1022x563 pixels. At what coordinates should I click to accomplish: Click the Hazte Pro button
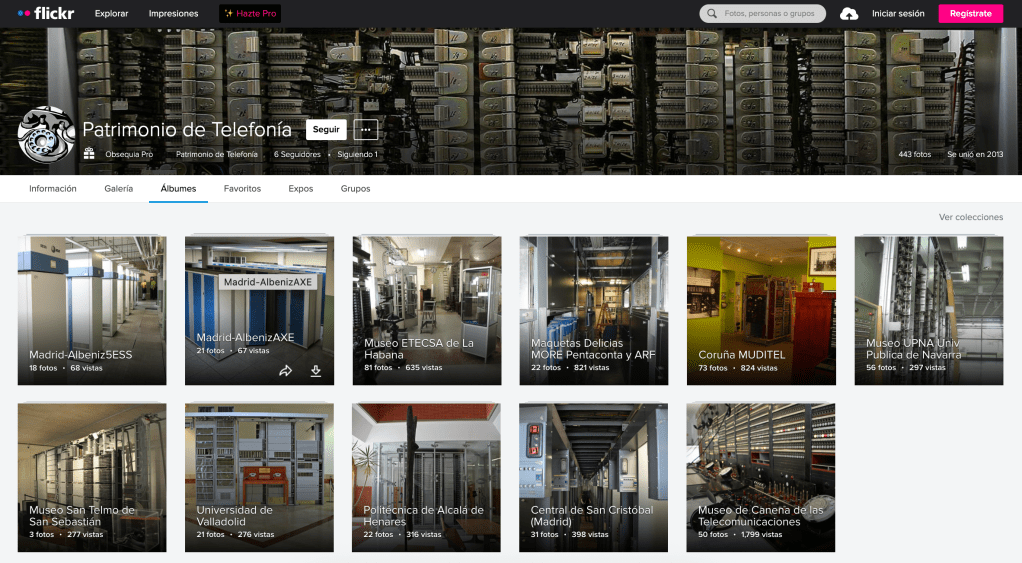pyautogui.click(x=250, y=14)
